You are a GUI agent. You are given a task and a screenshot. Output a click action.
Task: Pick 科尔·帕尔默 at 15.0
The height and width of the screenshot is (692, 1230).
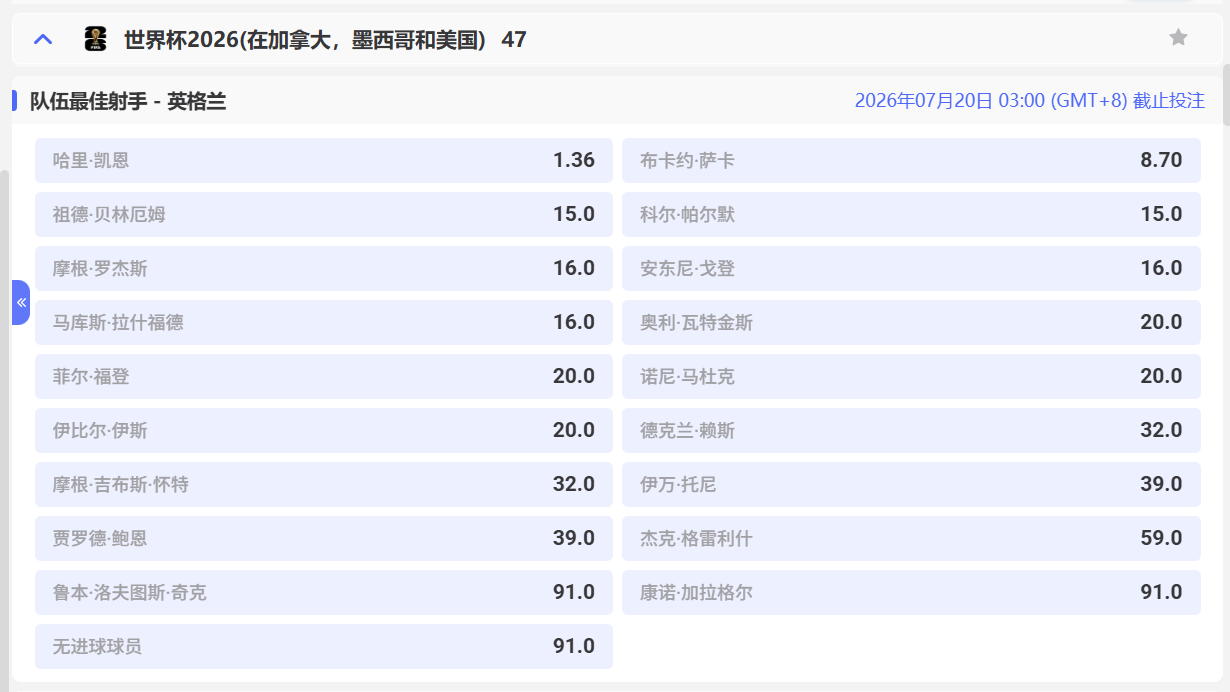point(911,214)
